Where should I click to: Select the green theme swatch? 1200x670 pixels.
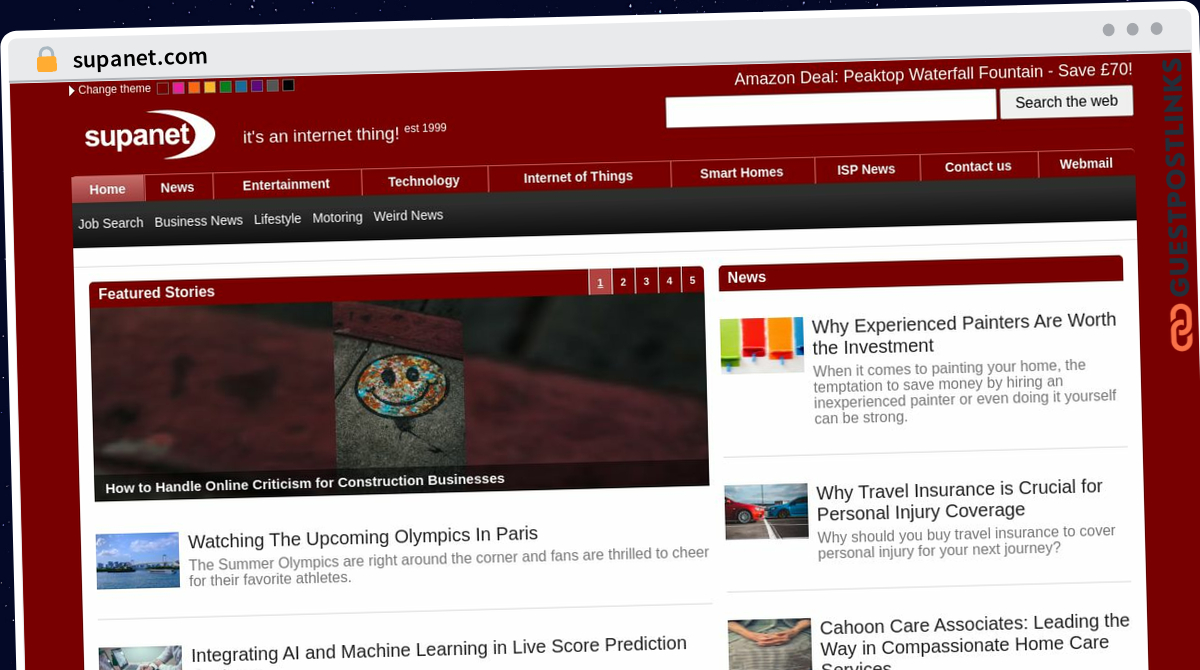coord(225,87)
